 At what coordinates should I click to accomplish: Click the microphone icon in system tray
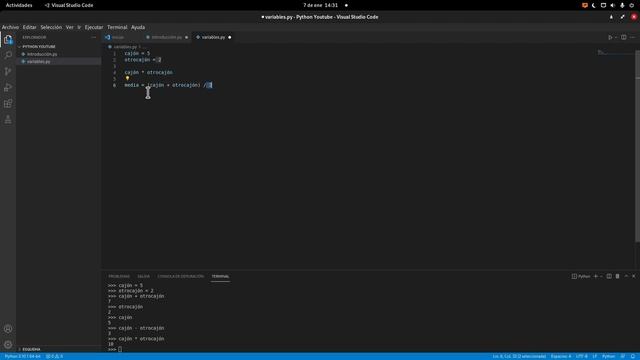point(622,5)
